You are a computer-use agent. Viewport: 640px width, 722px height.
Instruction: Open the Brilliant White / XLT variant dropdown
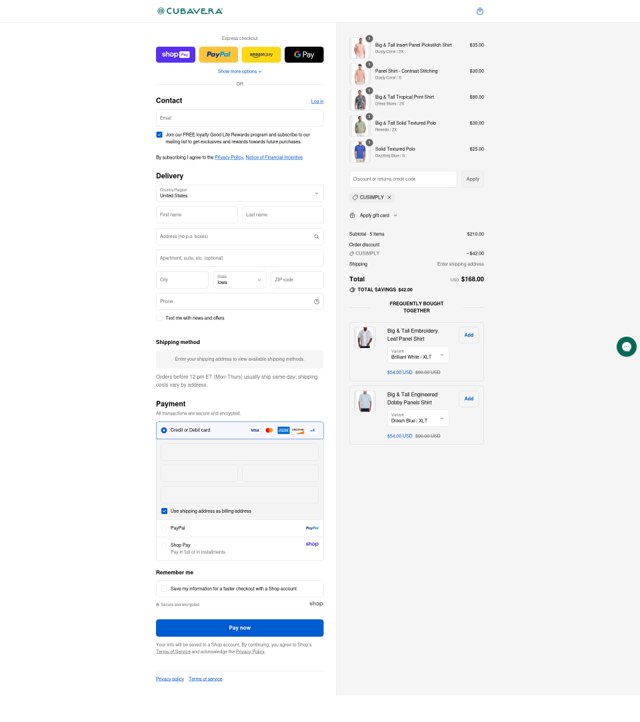click(x=418, y=355)
